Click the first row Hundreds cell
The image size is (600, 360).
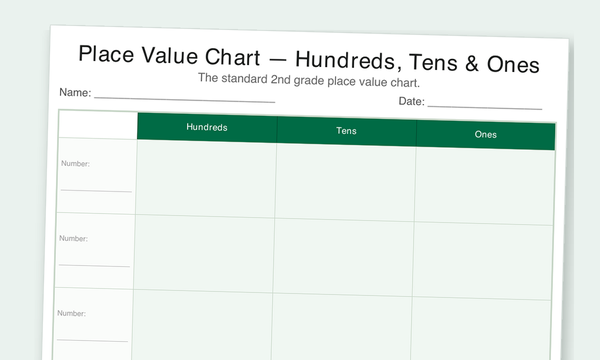[x=206, y=179]
